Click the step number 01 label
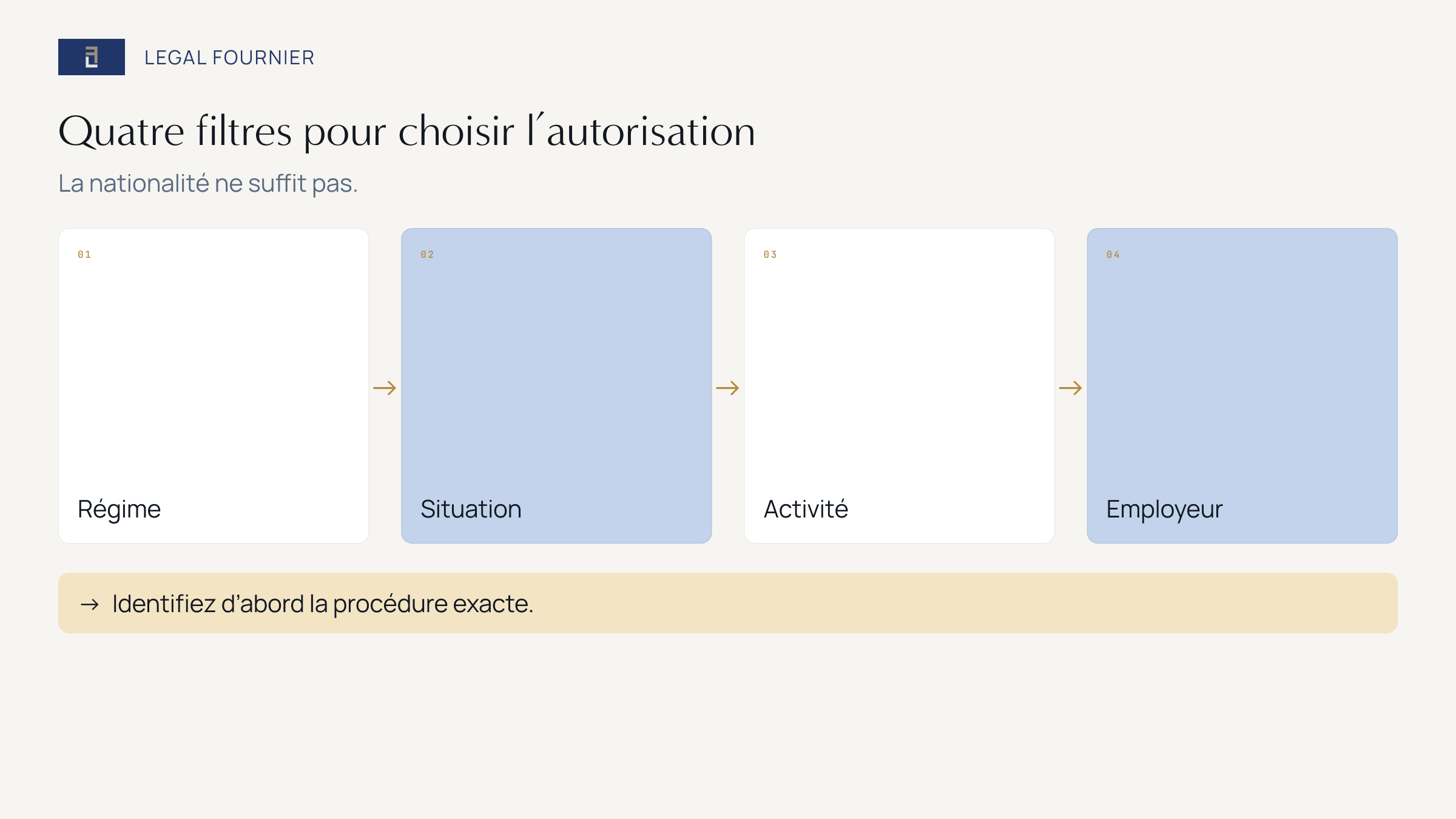The image size is (1456, 819). click(x=84, y=255)
